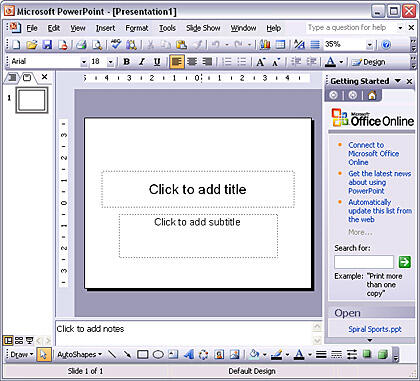Go to task pane Home icon
The width and height of the screenshot is (420, 381).
pyautogui.click(x=372, y=96)
